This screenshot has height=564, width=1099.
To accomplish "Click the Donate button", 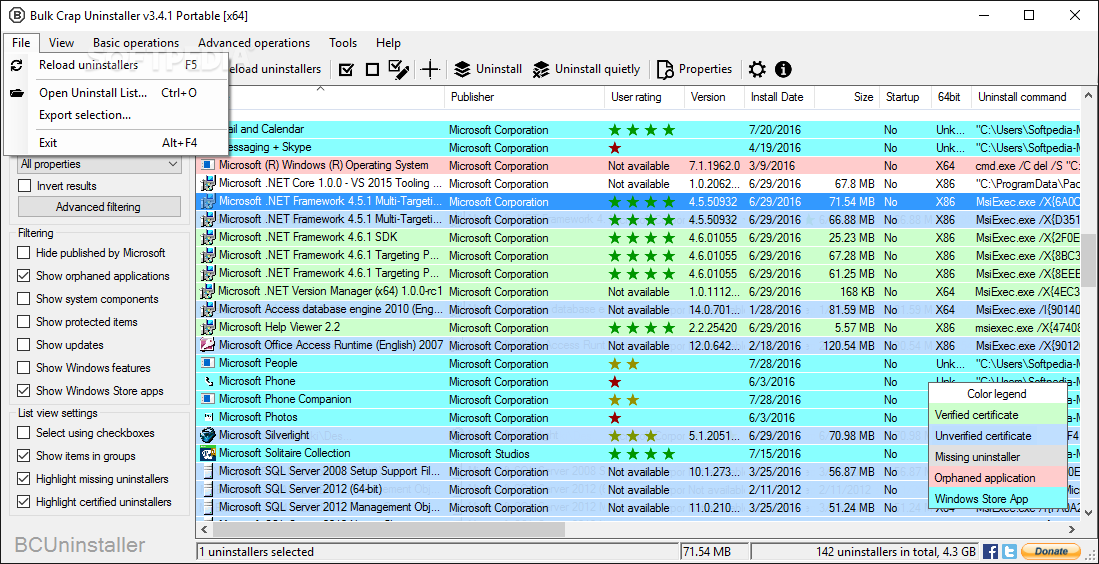I will pos(1049,551).
